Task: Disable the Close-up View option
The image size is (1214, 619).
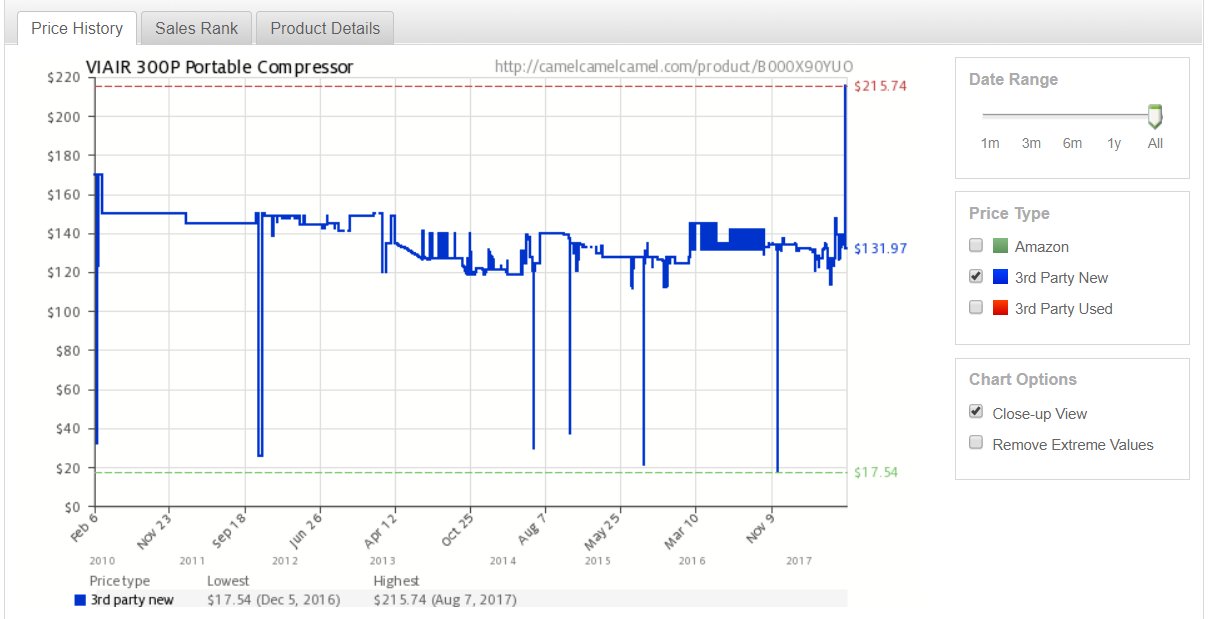Action: [x=976, y=412]
